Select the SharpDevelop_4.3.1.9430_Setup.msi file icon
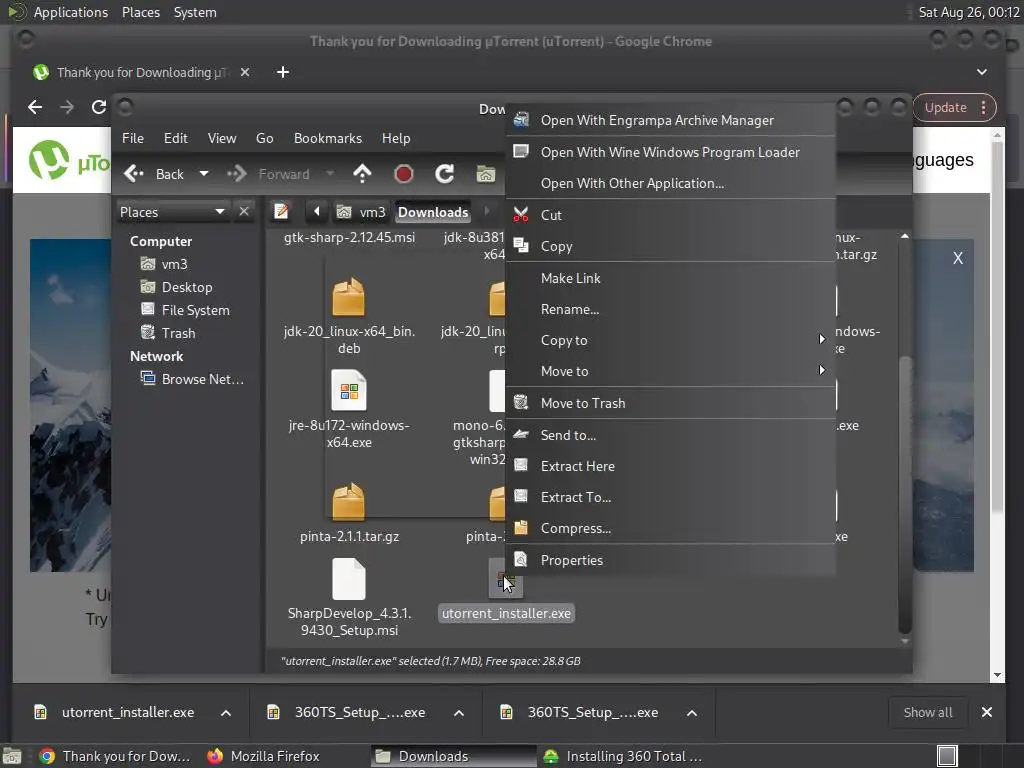 [x=349, y=579]
